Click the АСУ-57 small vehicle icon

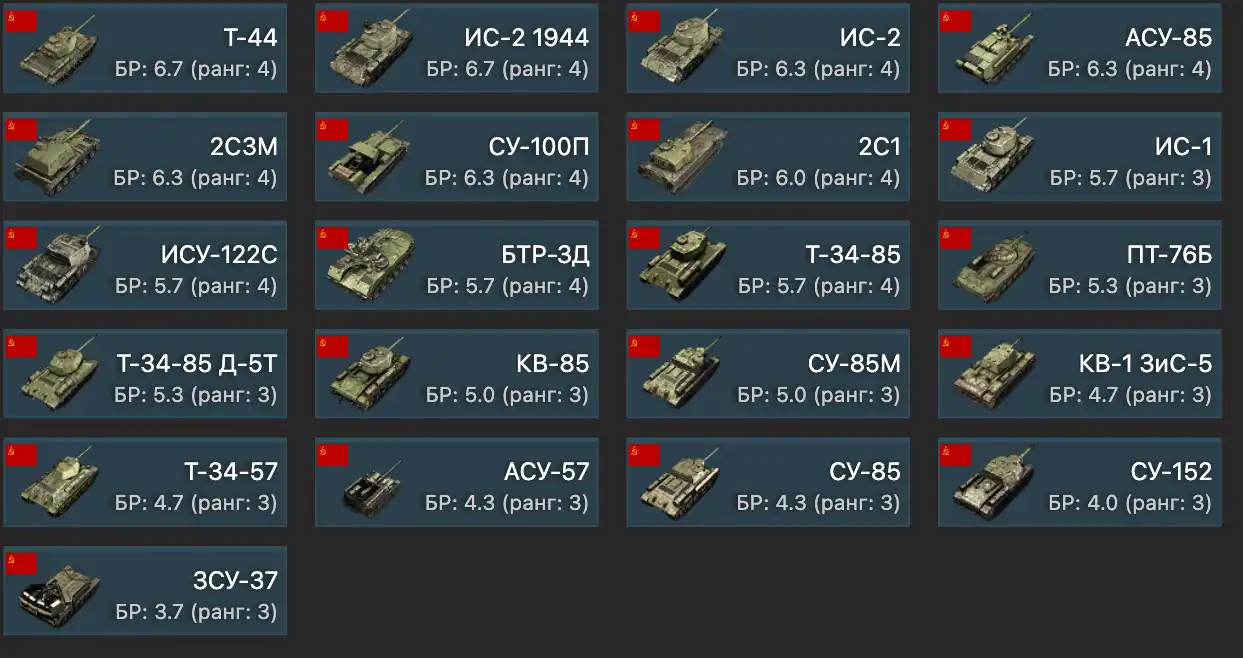tap(372, 484)
